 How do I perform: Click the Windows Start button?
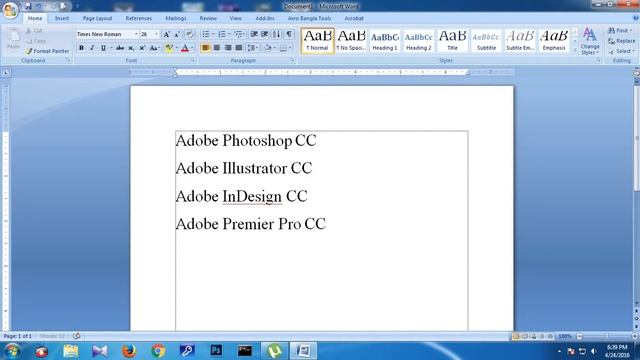click(x=12, y=351)
